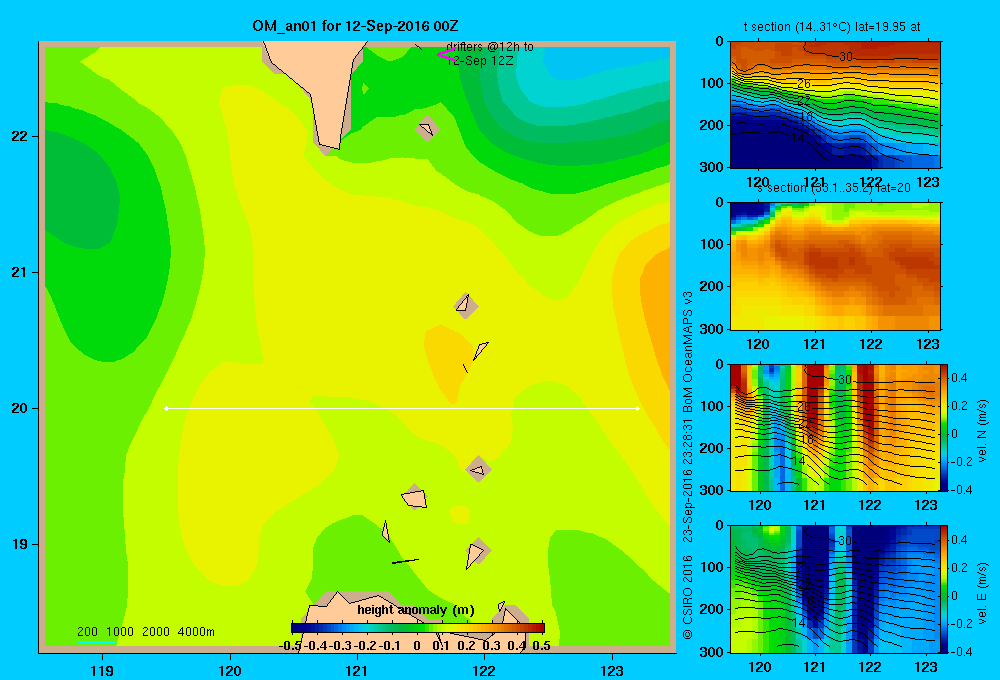This screenshot has height=680, width=1000.
Task: Click the "drifters @12h to" label
Action: pyautogui.click(x=490, y=47)
